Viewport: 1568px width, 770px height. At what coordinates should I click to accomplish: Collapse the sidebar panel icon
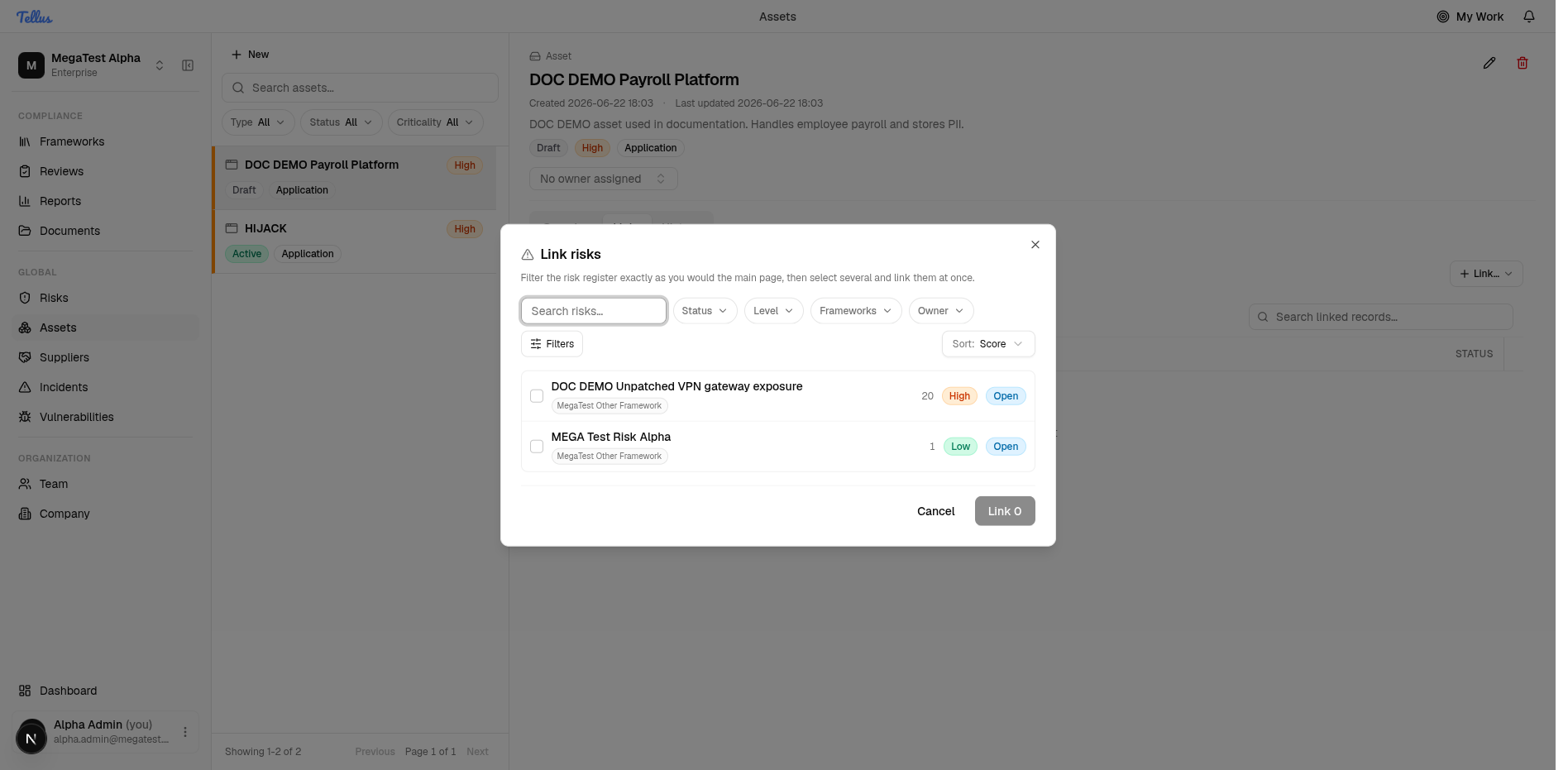click(x=188, y=65)
